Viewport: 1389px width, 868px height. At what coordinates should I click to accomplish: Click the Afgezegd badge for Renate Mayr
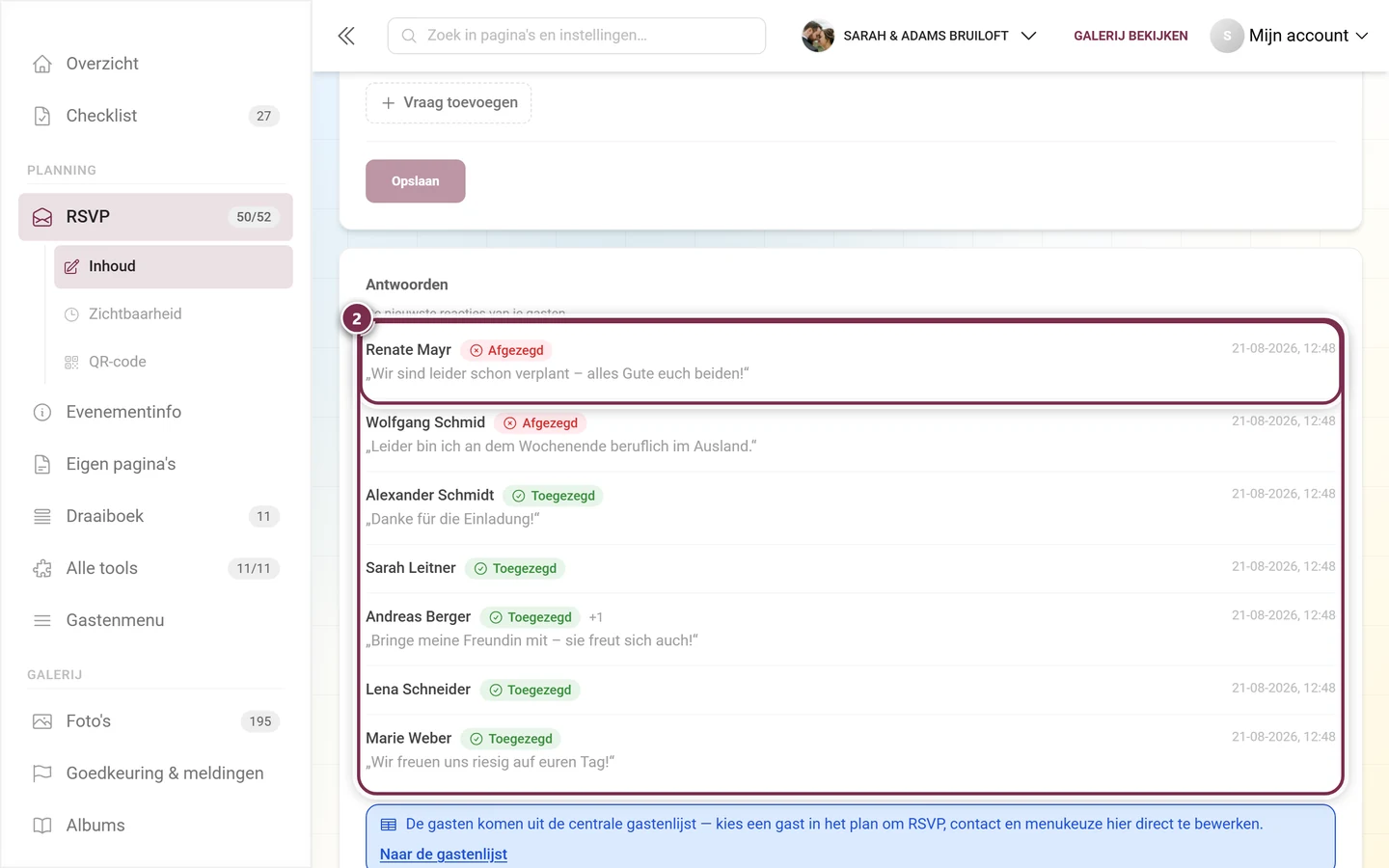pyautogui.click(x=506, y=350)
